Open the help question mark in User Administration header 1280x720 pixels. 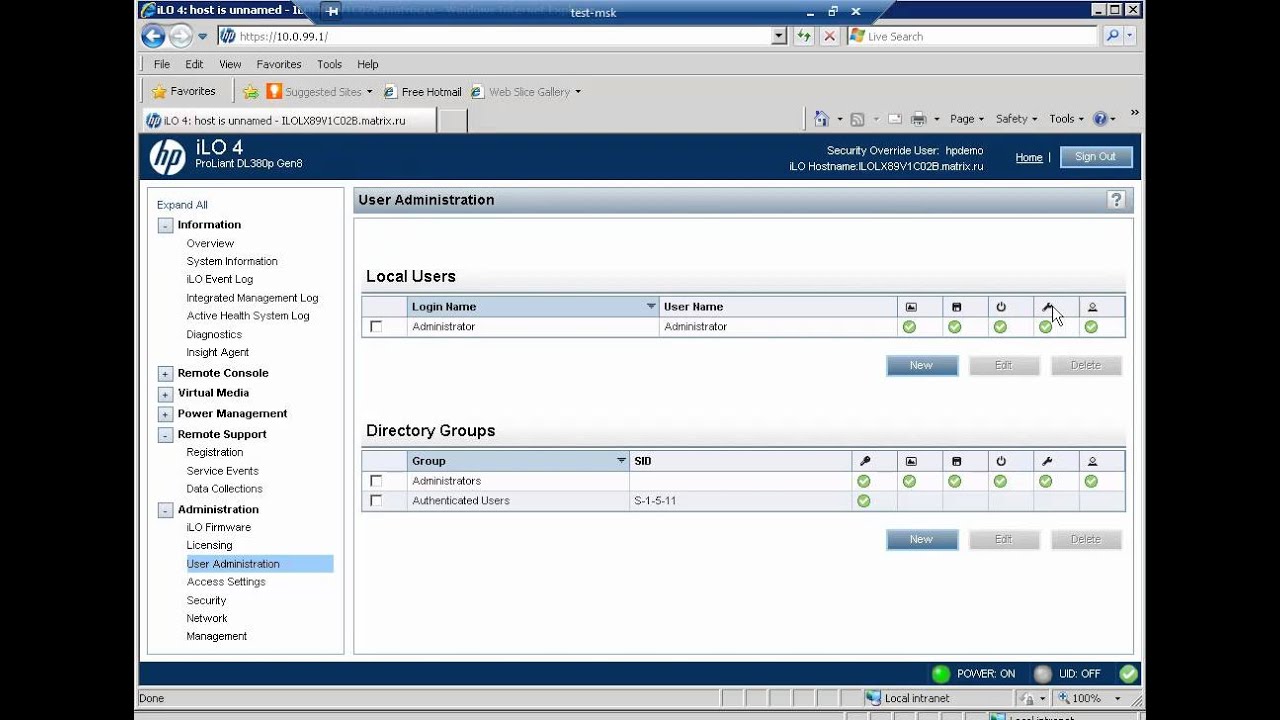pyautogui.click(x=1116, y=200)
